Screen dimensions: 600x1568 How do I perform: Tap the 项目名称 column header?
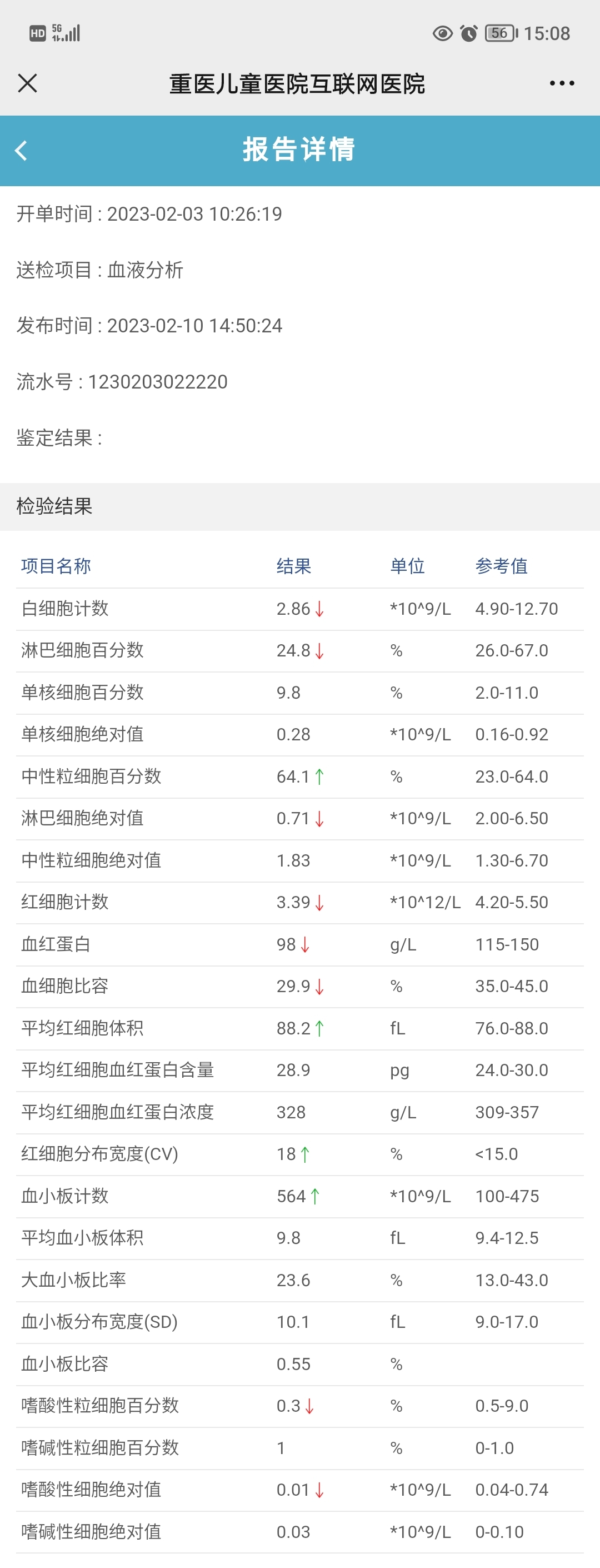pos(56,566)
